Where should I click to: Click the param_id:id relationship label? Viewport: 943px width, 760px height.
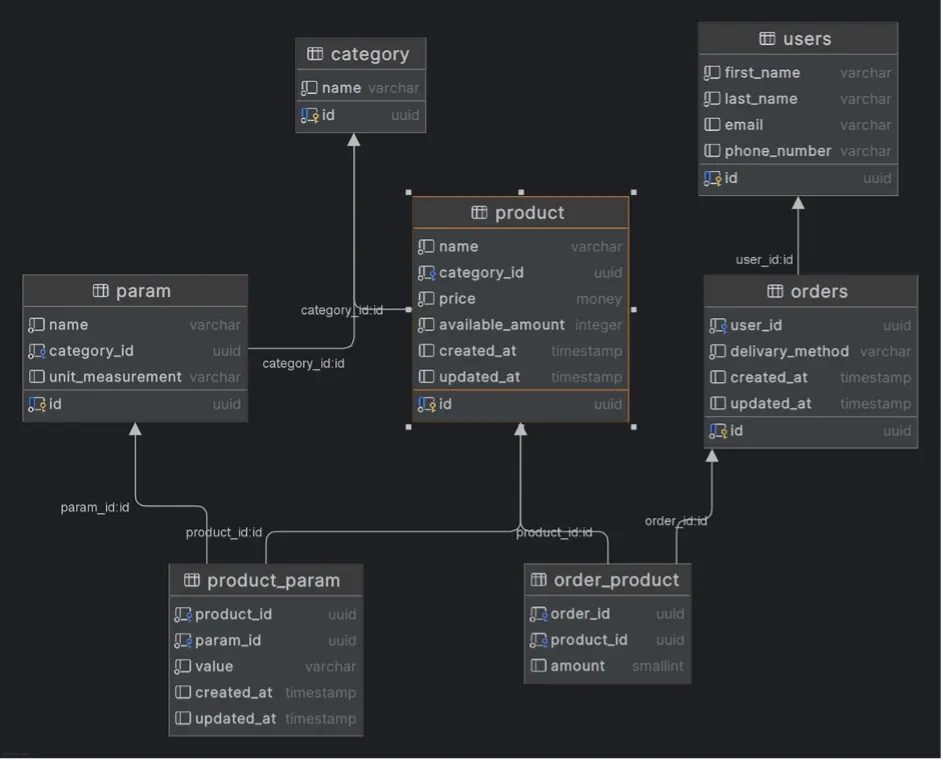[93, 507]
